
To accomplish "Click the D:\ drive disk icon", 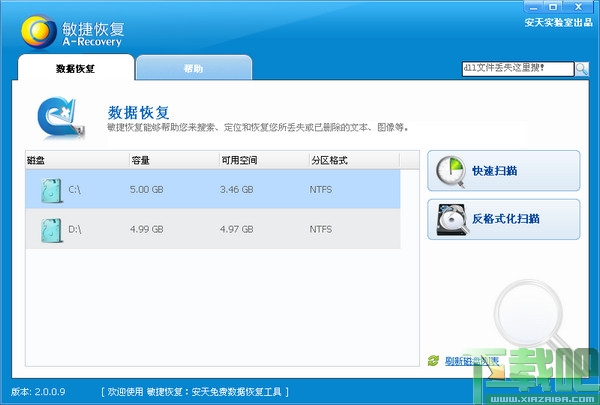I will click(52, 230).
